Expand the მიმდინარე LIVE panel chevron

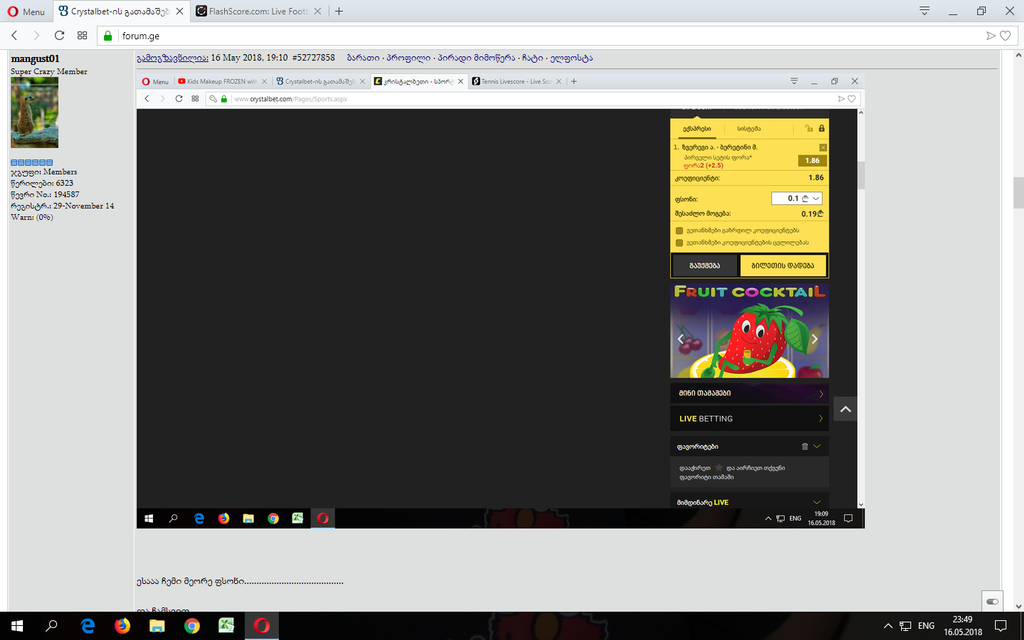[x=817, y=502]
